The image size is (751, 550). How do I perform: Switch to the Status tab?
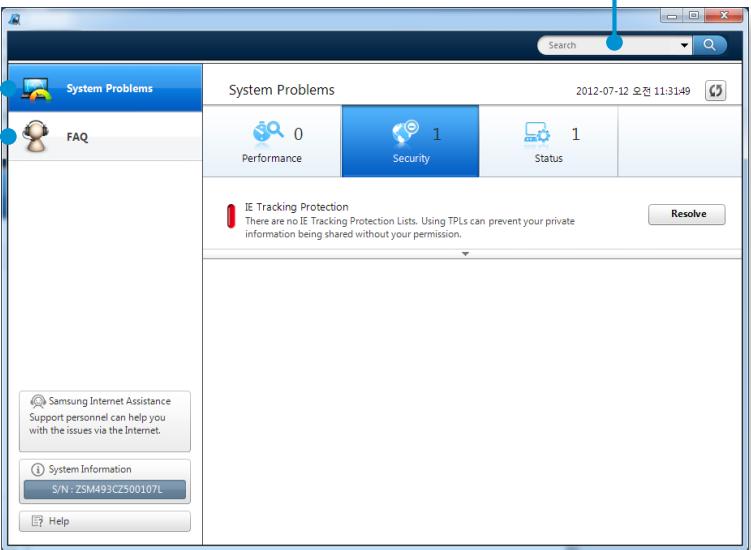click(x=548, y=141)
